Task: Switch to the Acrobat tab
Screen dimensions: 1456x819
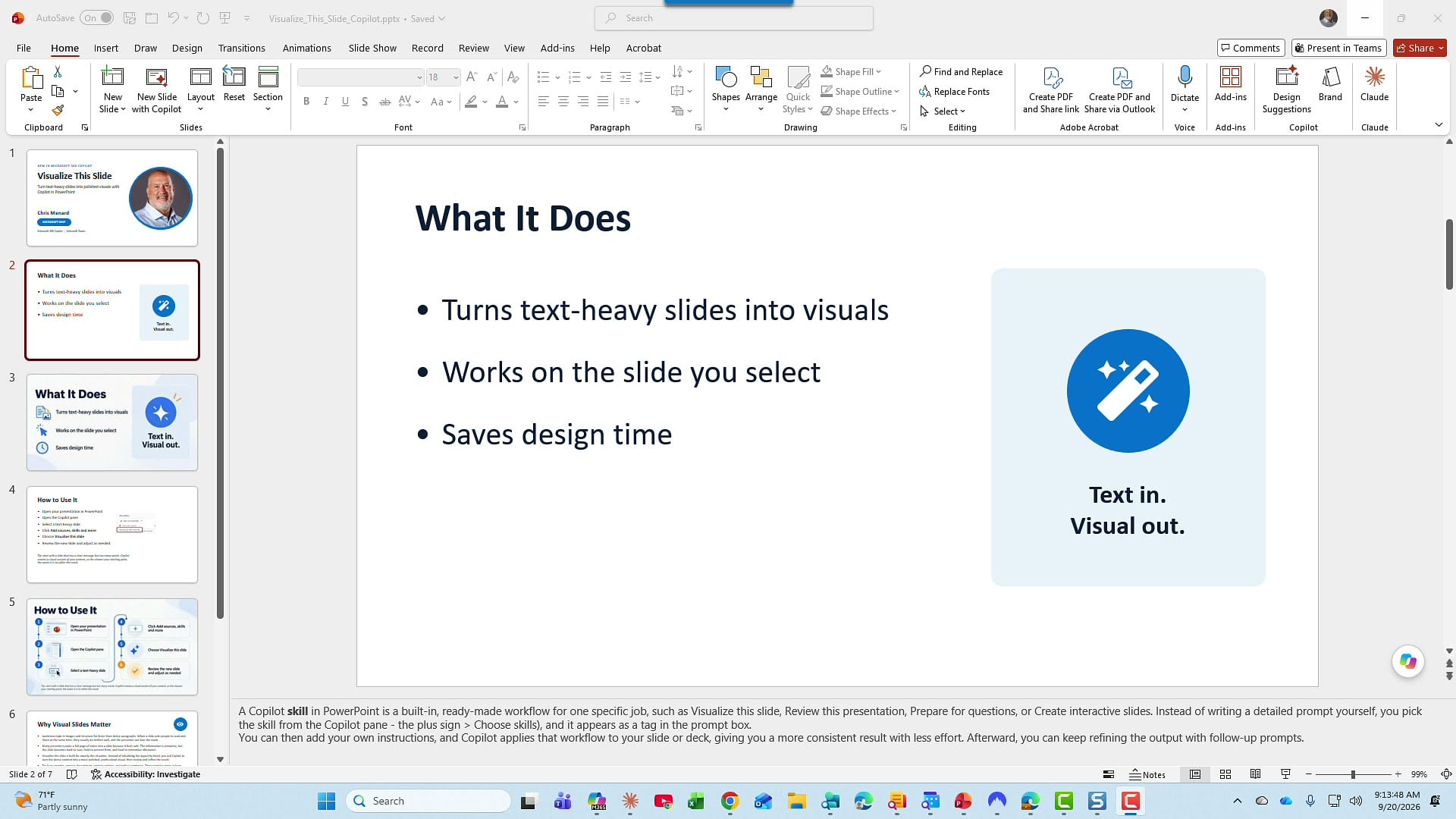Action: click(x=643, y=48)
